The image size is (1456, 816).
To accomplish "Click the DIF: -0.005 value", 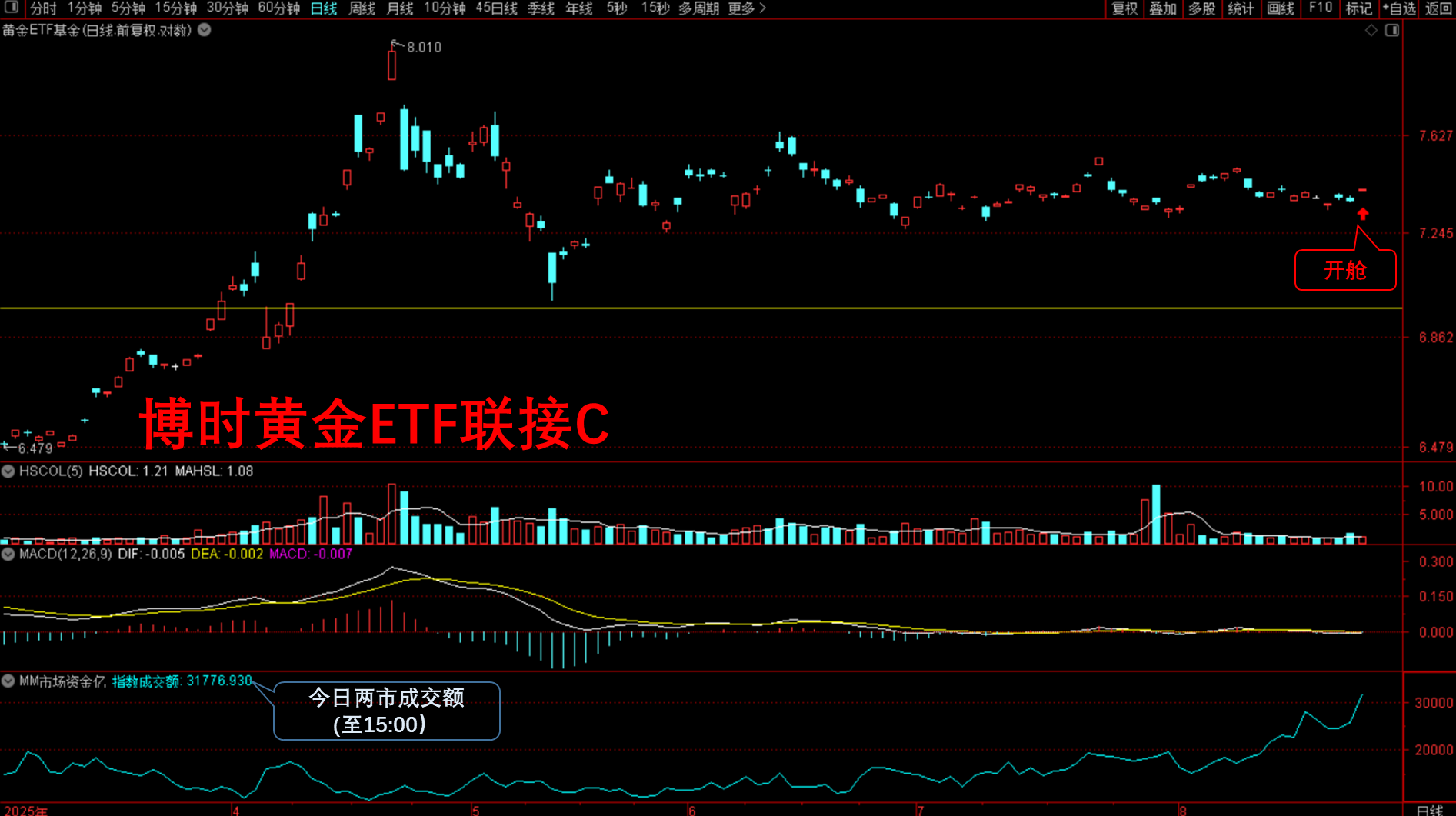I will coord(152,554).
